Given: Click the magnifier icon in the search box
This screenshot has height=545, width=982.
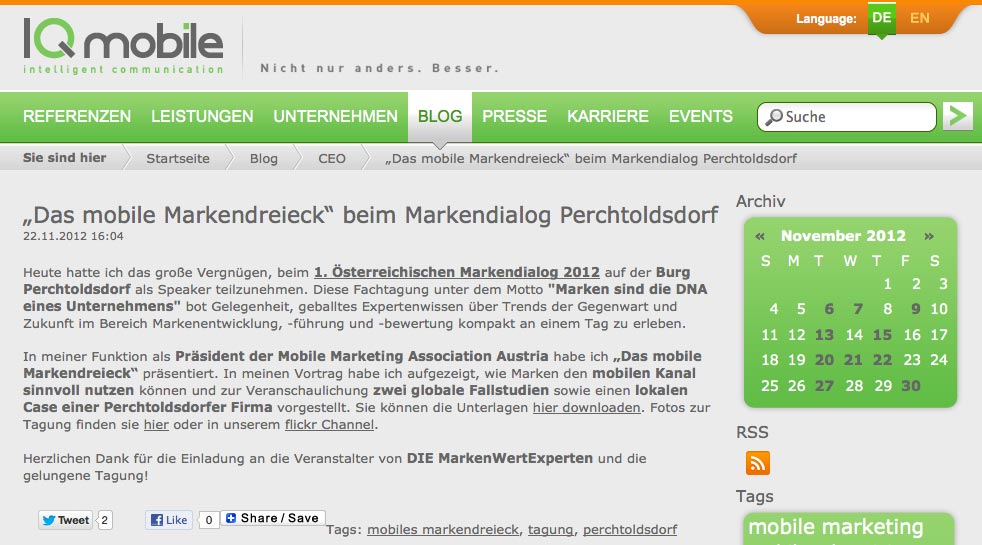Looking at the screenshot, I should coord(774,117).
